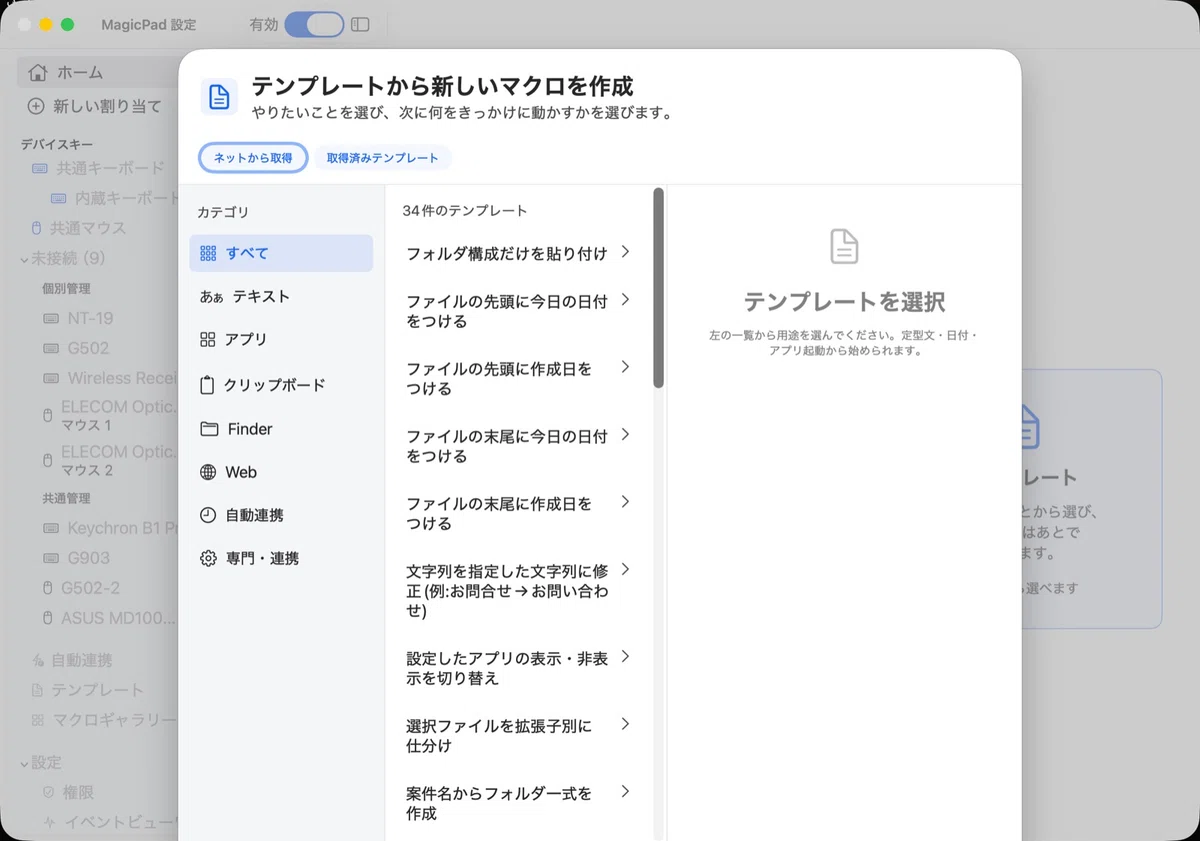Open ファイルの先頭に今日の日付をつける template

(518, 311)
